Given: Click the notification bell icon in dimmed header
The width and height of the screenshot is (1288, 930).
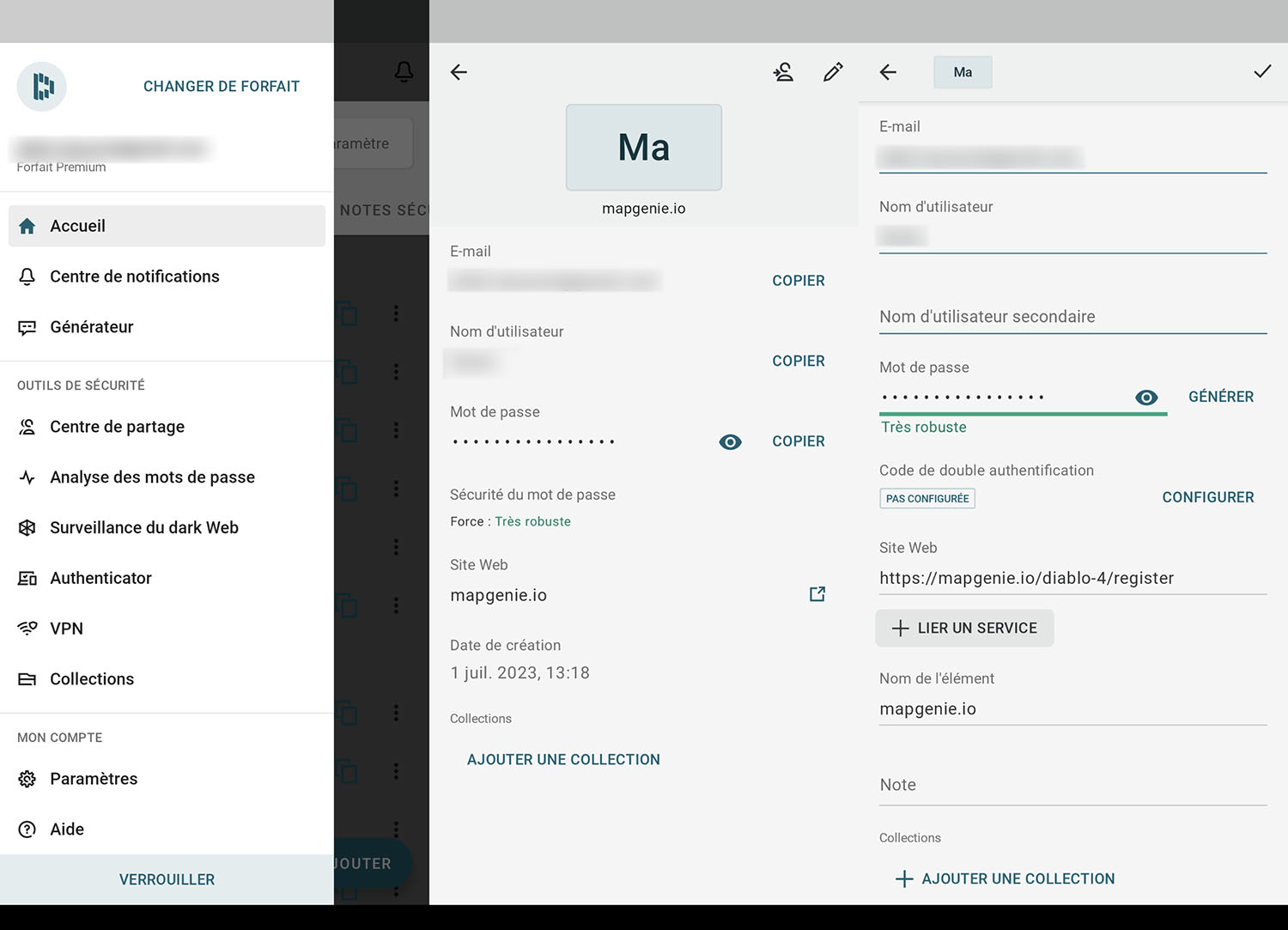Looking at the screenshot, I should coord(404,72).
